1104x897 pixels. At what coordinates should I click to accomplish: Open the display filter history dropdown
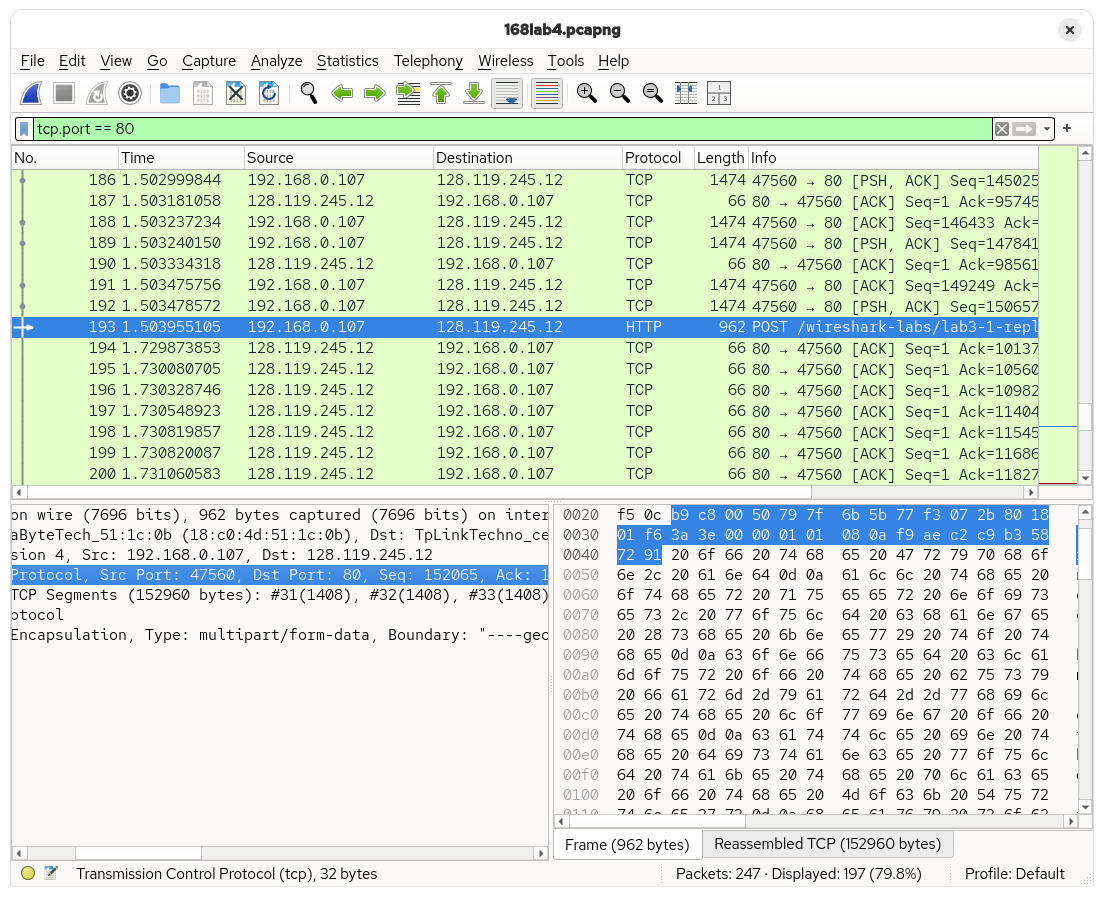coord(1047,129)
